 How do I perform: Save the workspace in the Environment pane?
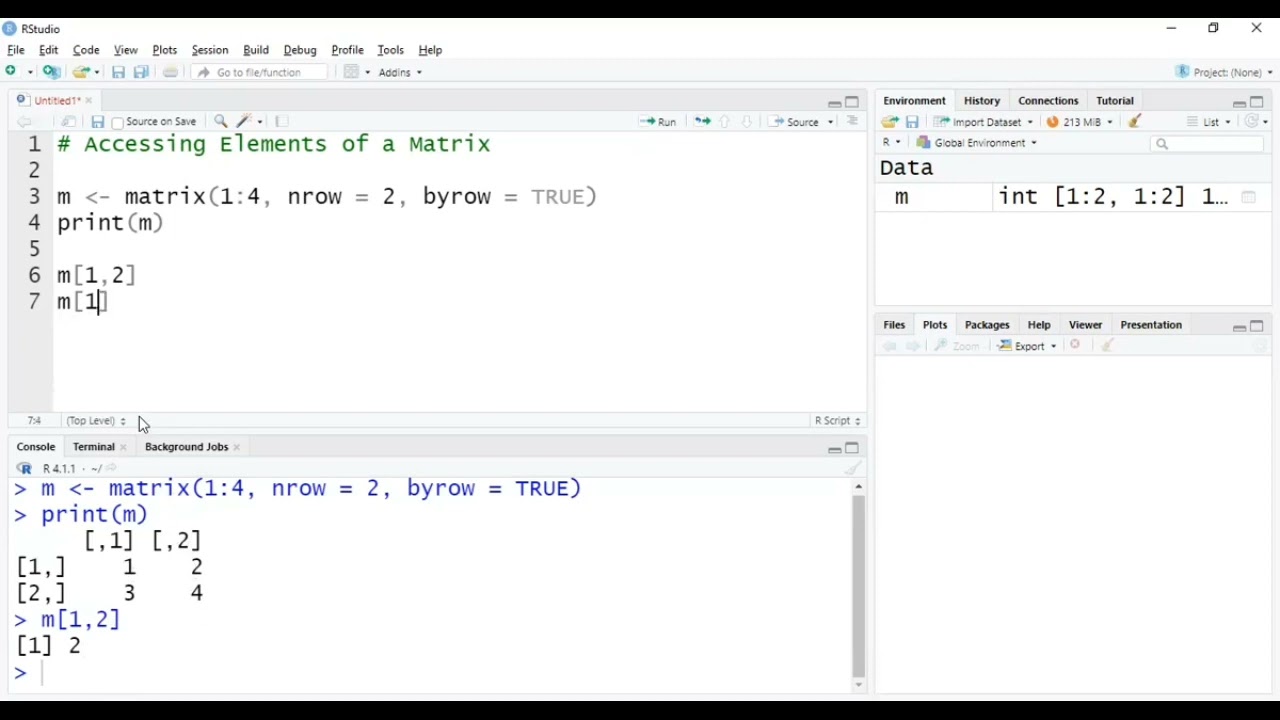pos(912,122)
